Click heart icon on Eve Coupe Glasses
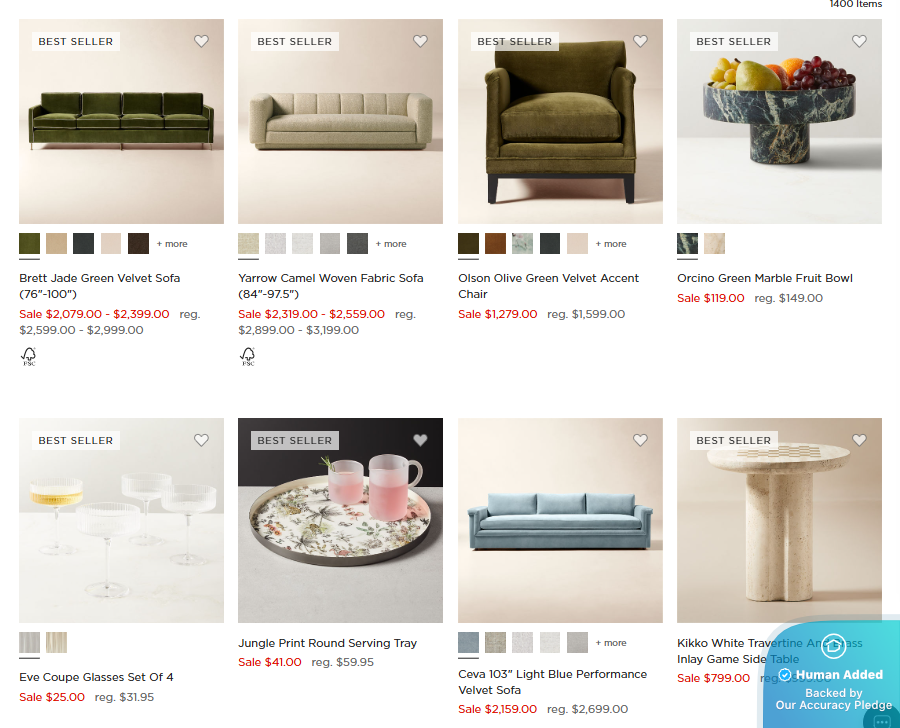The width and height of the screenshot is (900, 728). pyautogui.click(x=201, y=440)
